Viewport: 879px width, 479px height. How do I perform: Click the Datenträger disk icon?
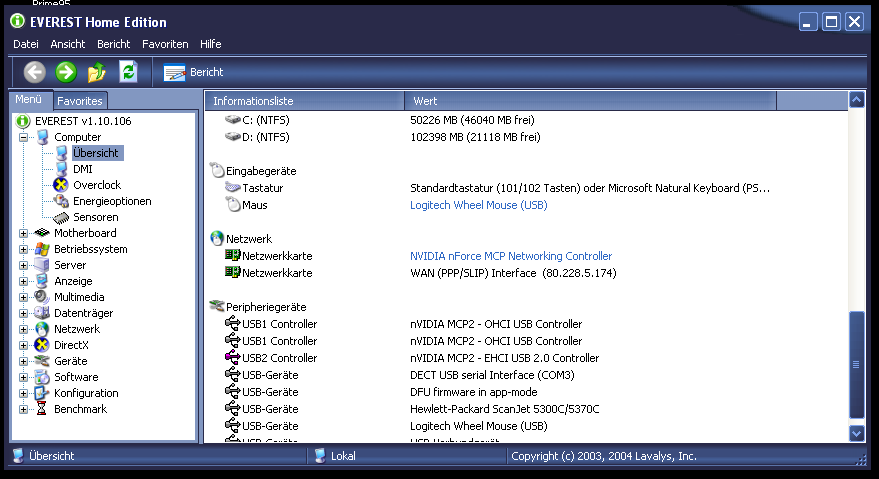(42, 313)
